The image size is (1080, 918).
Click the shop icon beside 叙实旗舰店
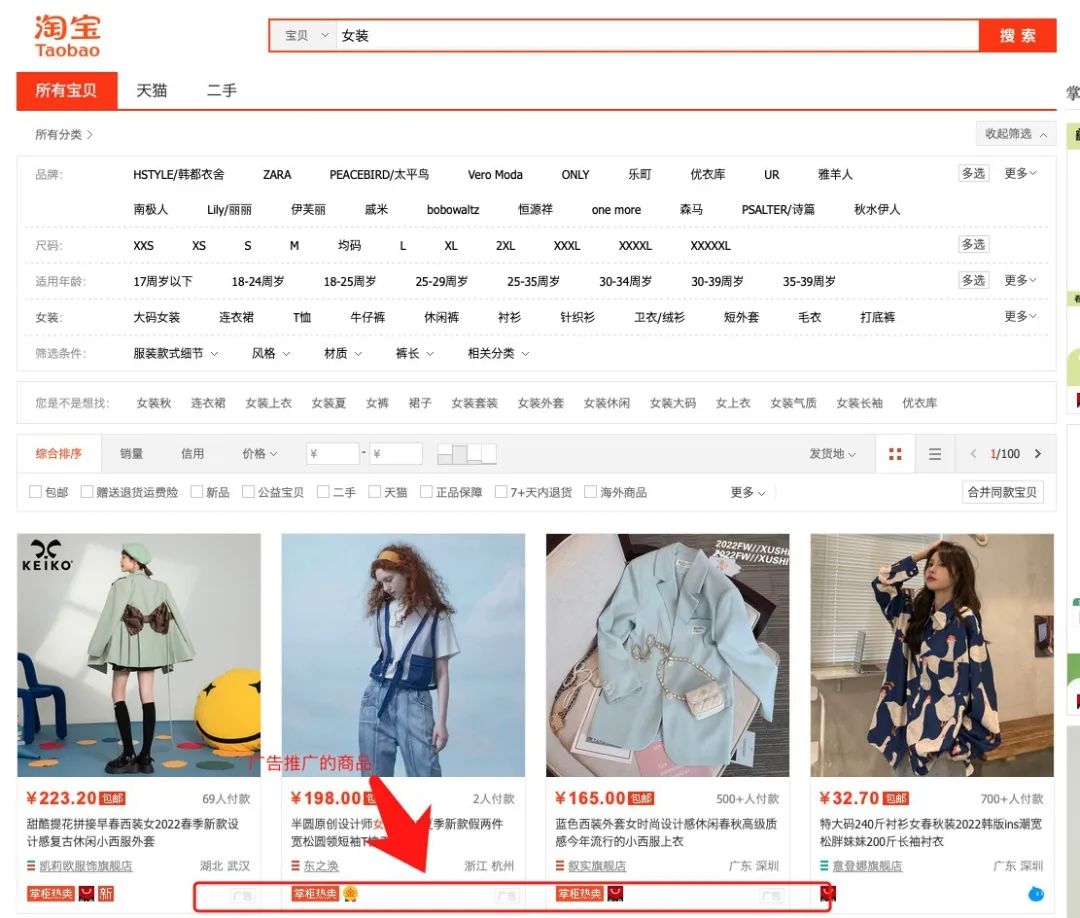coord(560,866)
